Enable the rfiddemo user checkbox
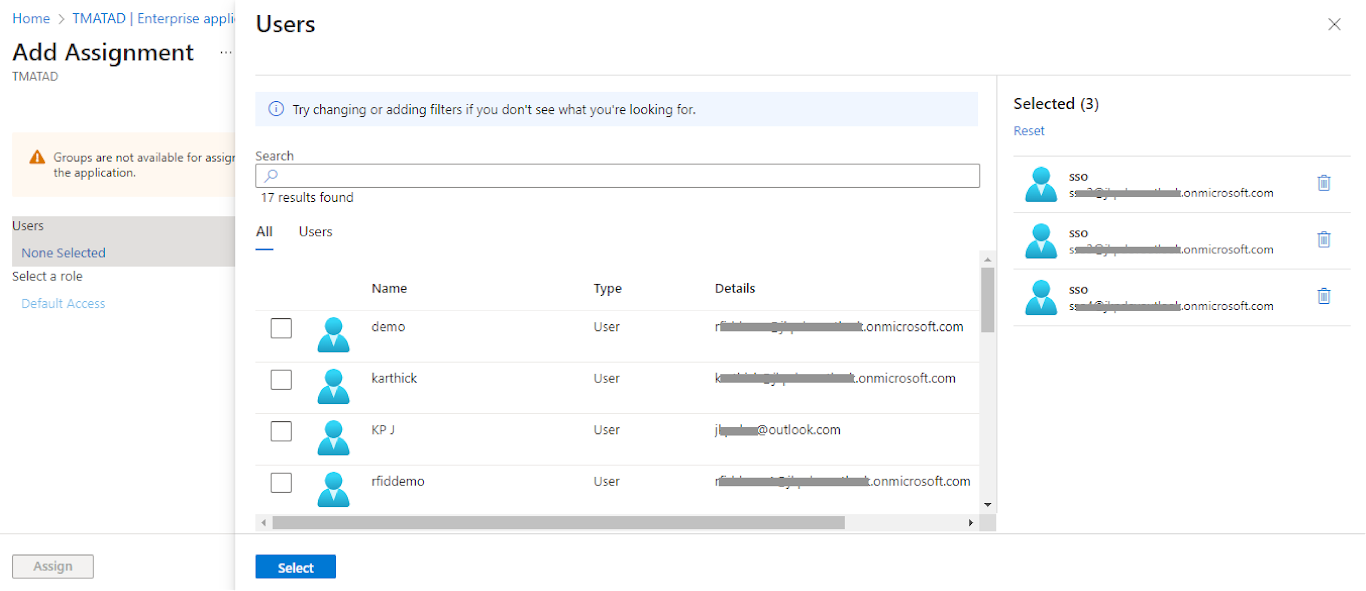The width and height of the screenshot is (1366, 591). coord(281,483)
